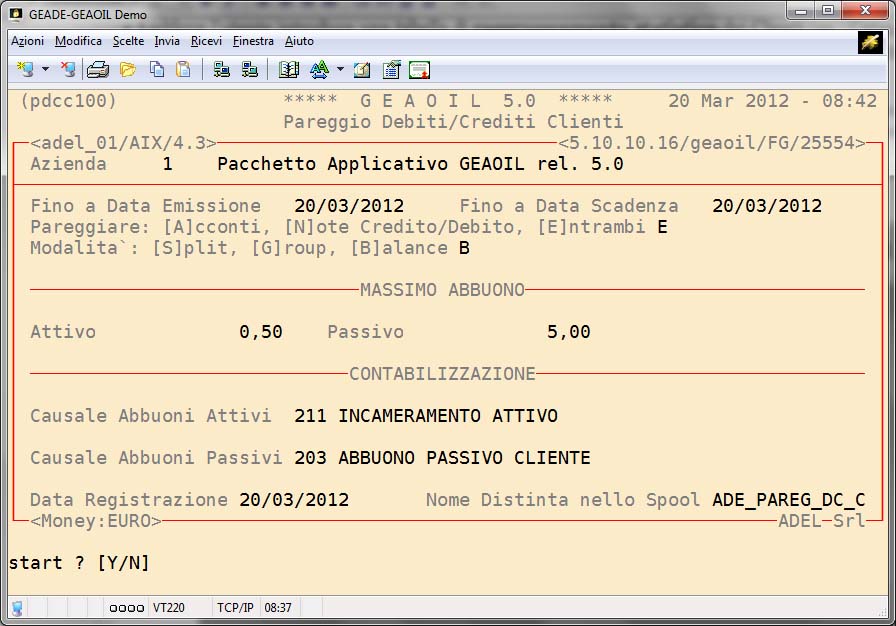Click the open book icon in toolbar
This screenshot has width=896, height=626.
coord(289,69)
